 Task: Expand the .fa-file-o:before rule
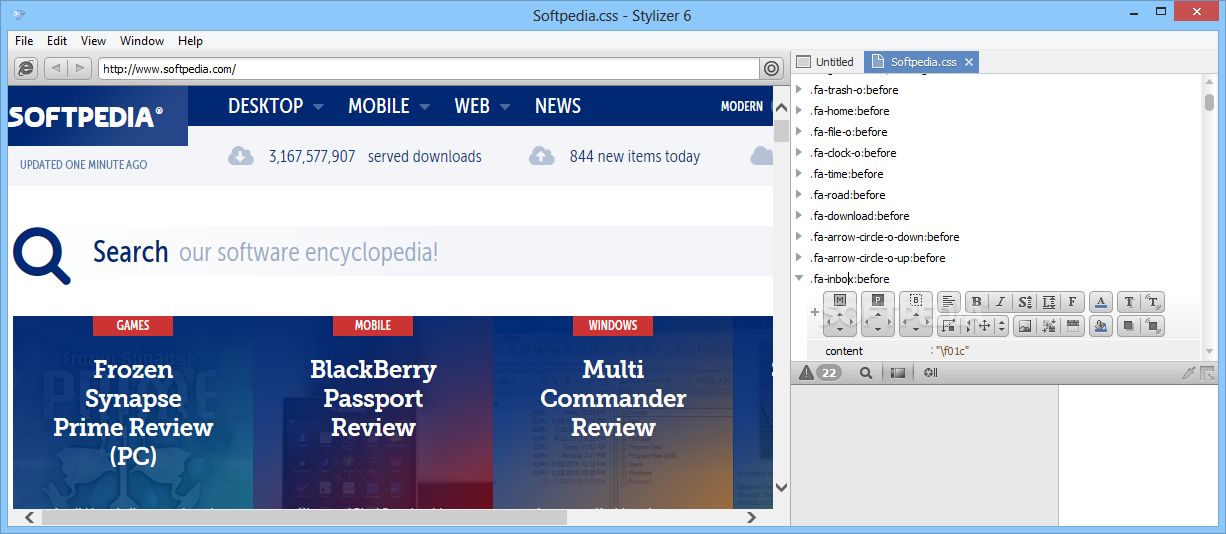[x=799, y=132]
